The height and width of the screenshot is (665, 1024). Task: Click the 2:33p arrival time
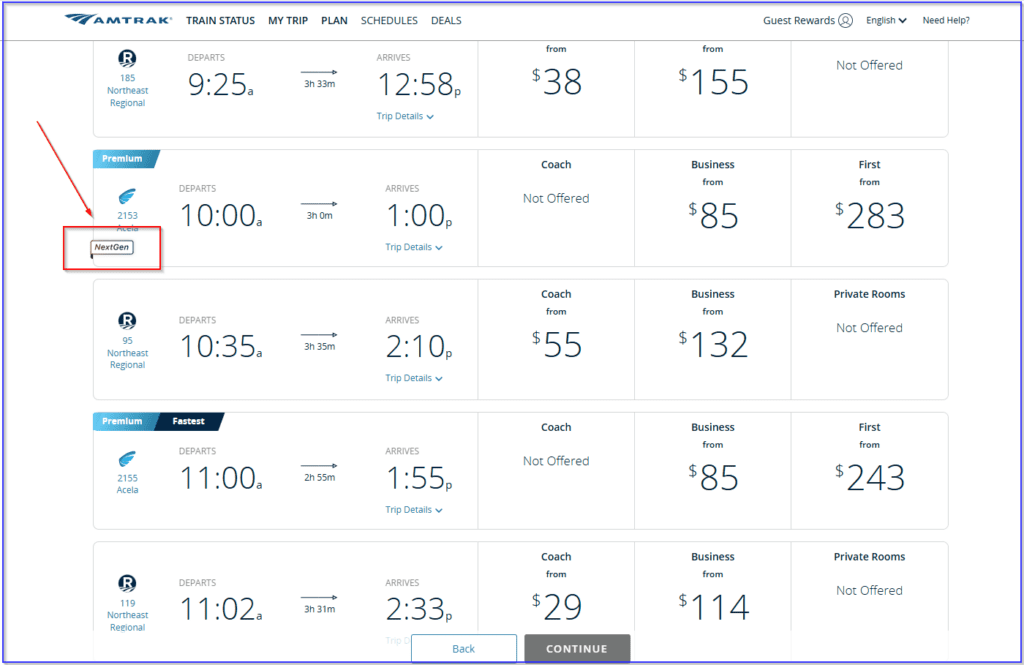point(419,609)
